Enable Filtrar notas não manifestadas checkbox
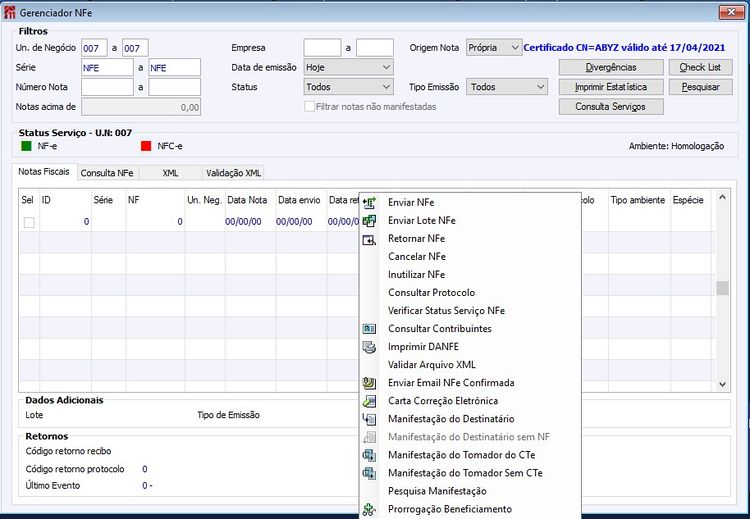 pos(309,106)
